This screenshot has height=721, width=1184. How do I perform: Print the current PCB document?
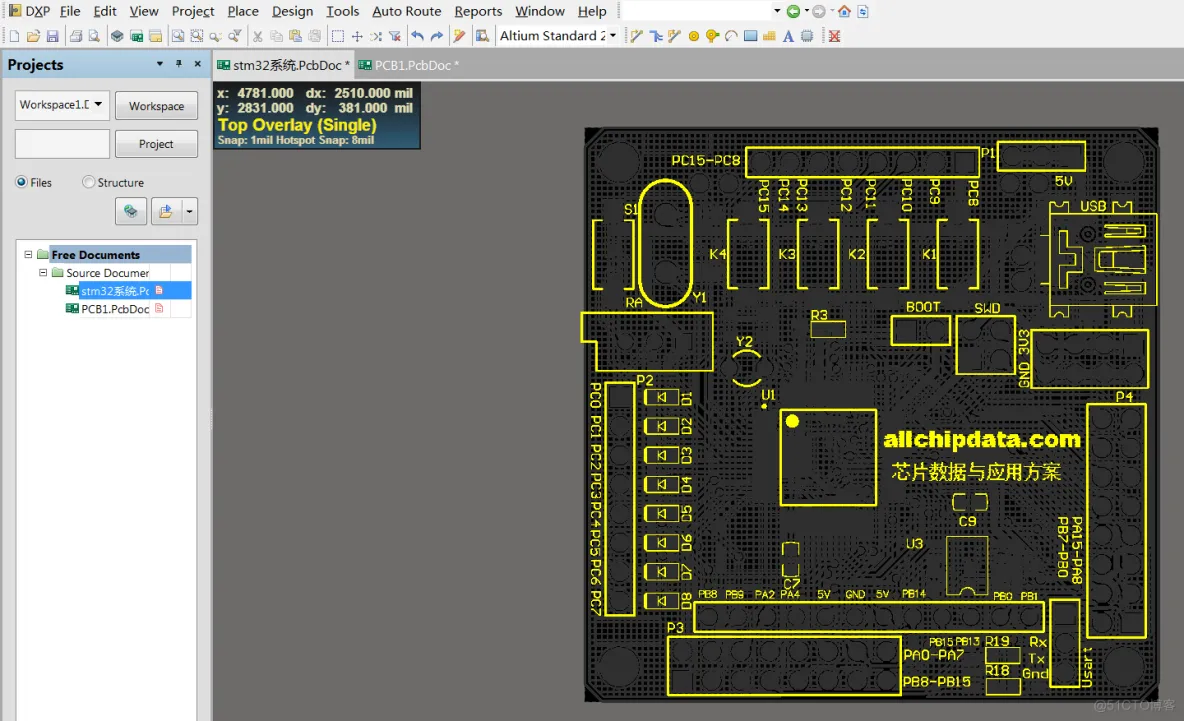click(76, 36)
